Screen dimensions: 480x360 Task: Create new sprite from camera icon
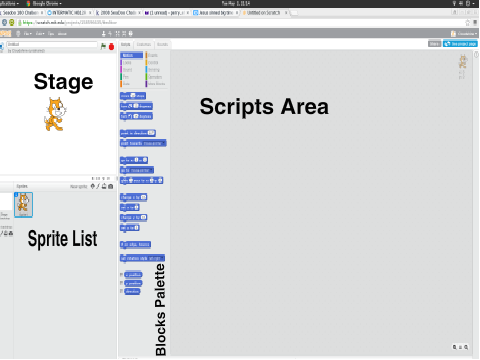[111, 186]
